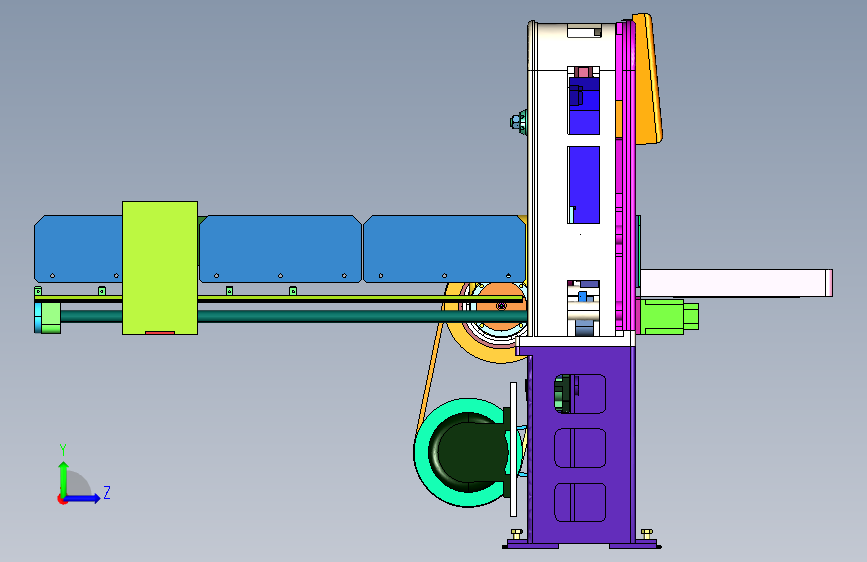Click the magenta vertical plate beside the column
Image resolution: width=867 pixels, height=562 pixels.
point(629,177)
